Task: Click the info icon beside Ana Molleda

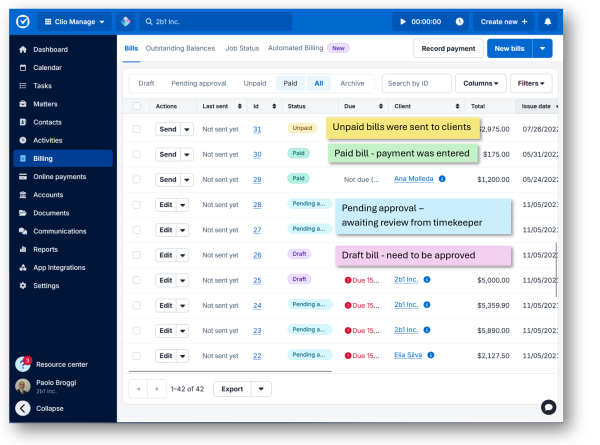Action: 442,179
